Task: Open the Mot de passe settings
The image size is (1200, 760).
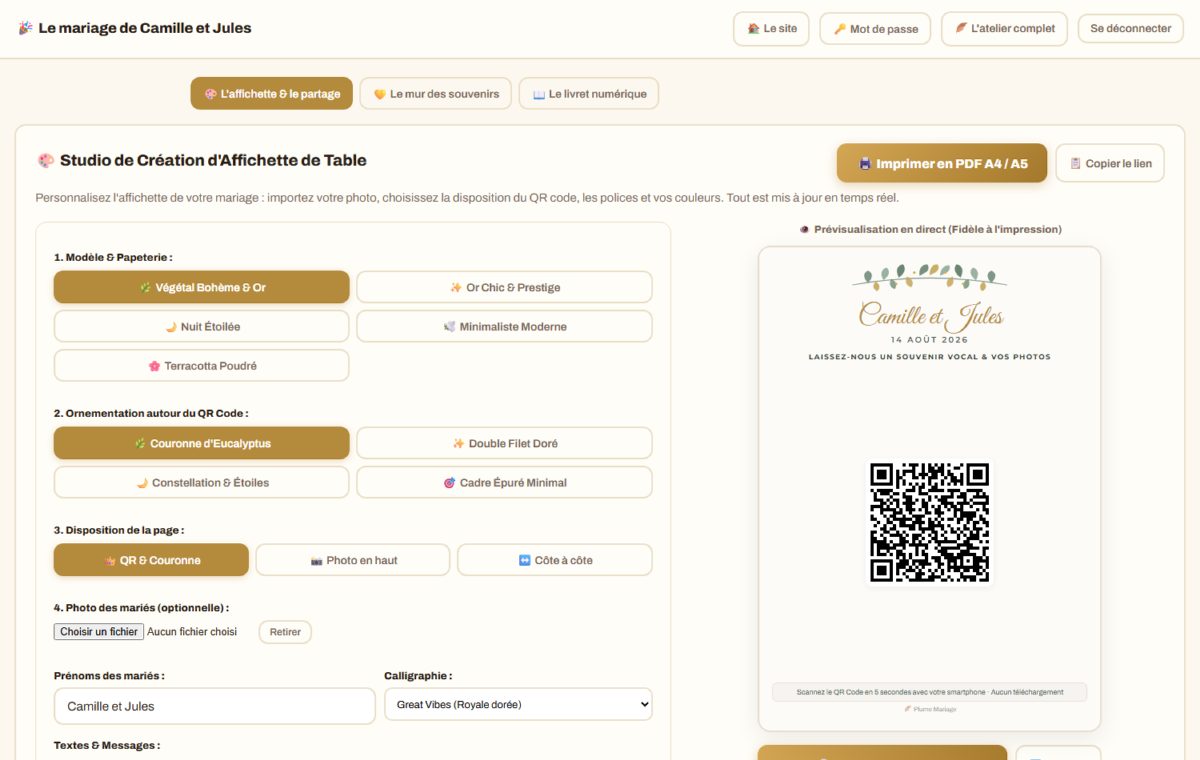Action: pos(875,29)
